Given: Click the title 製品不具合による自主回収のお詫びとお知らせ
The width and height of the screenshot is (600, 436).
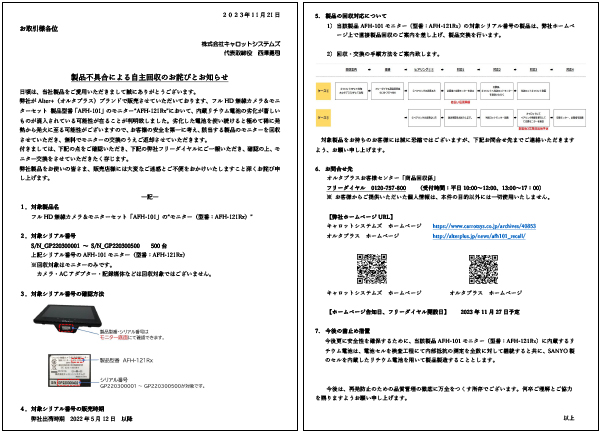Looking at the screenshot, I should click(149, 77).
